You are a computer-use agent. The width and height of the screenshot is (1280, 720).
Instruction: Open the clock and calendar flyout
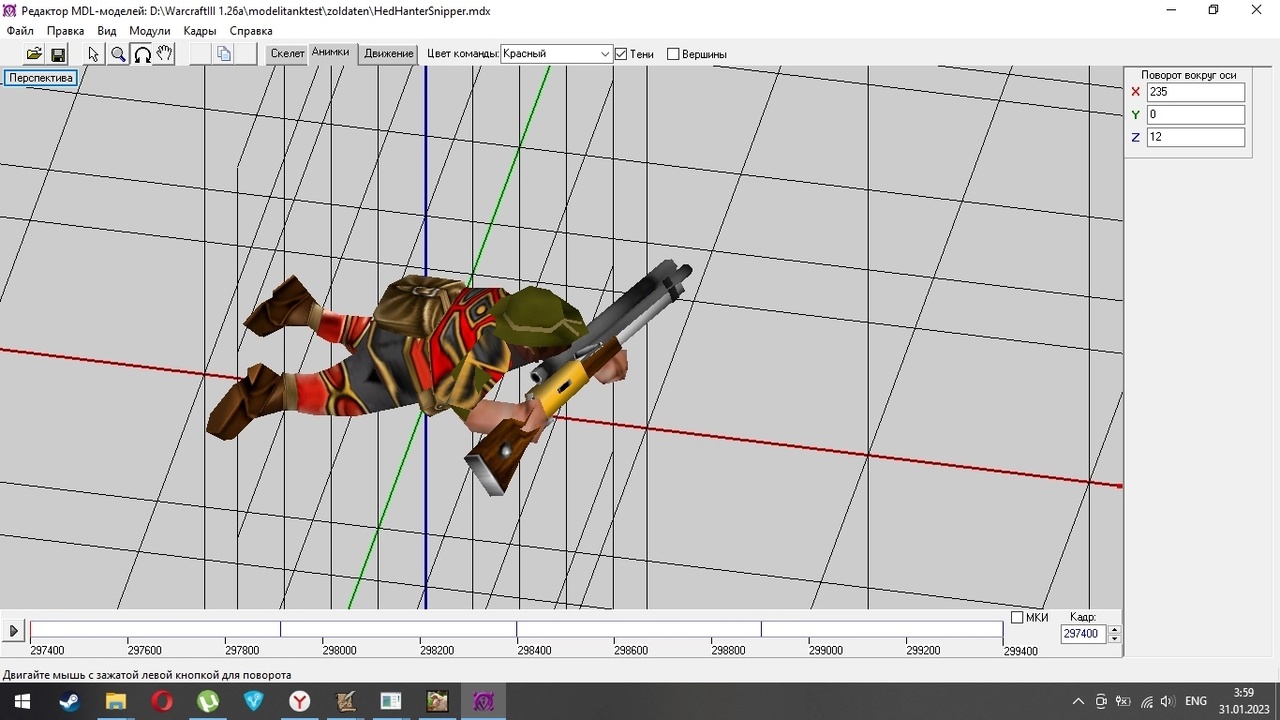coord(1243,701)
